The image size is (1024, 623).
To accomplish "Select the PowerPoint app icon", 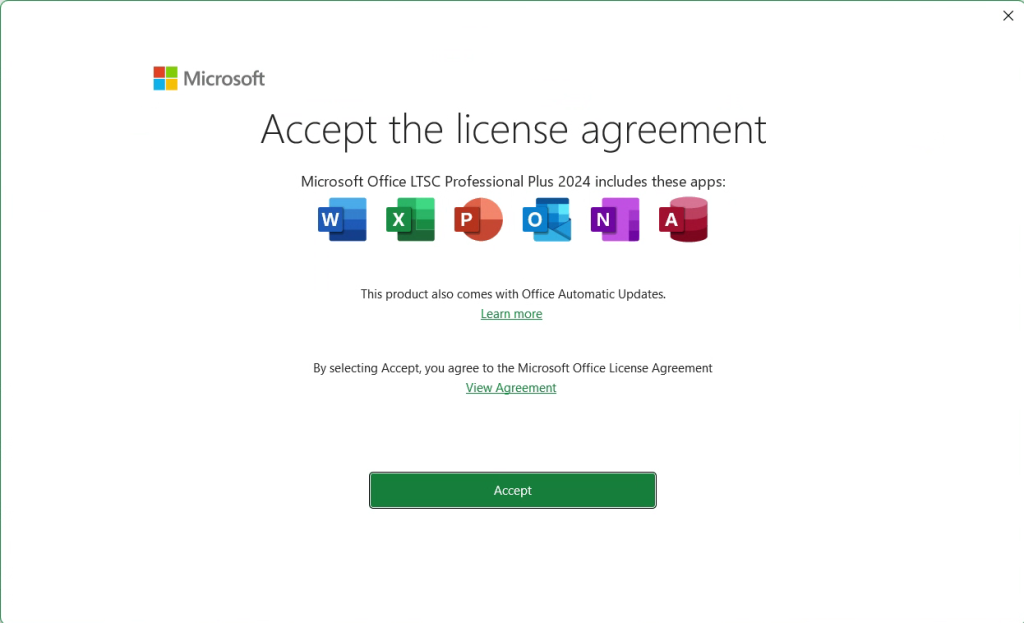I will pos(478,219).
